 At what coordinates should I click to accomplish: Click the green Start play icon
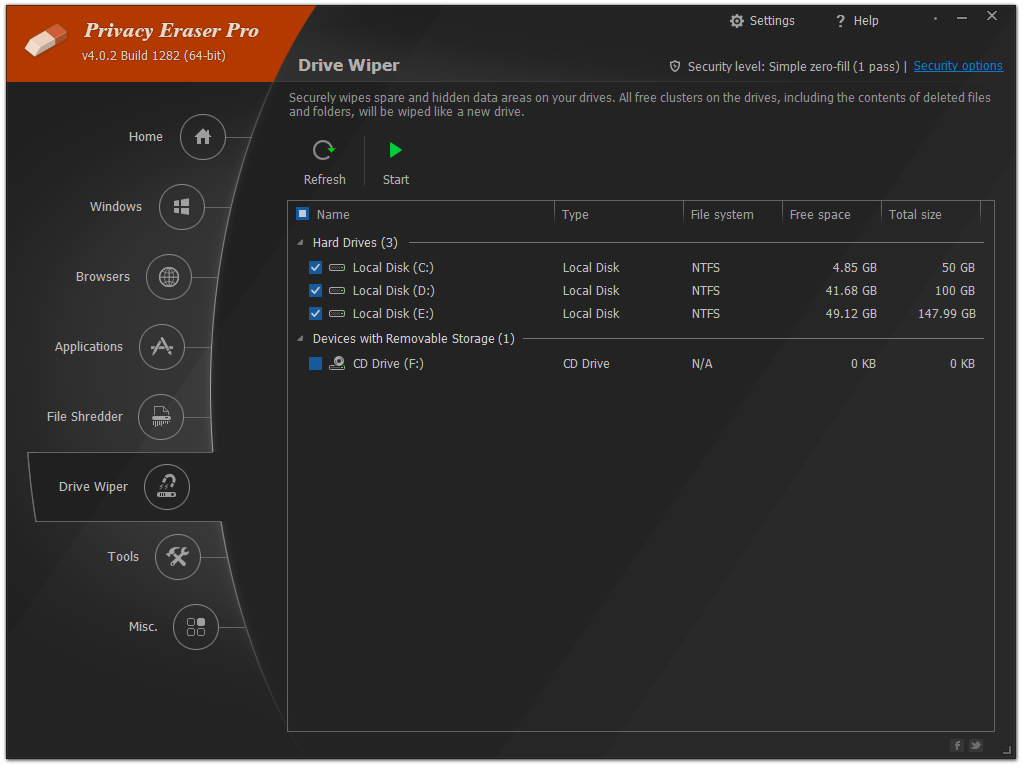click(396, 151)
